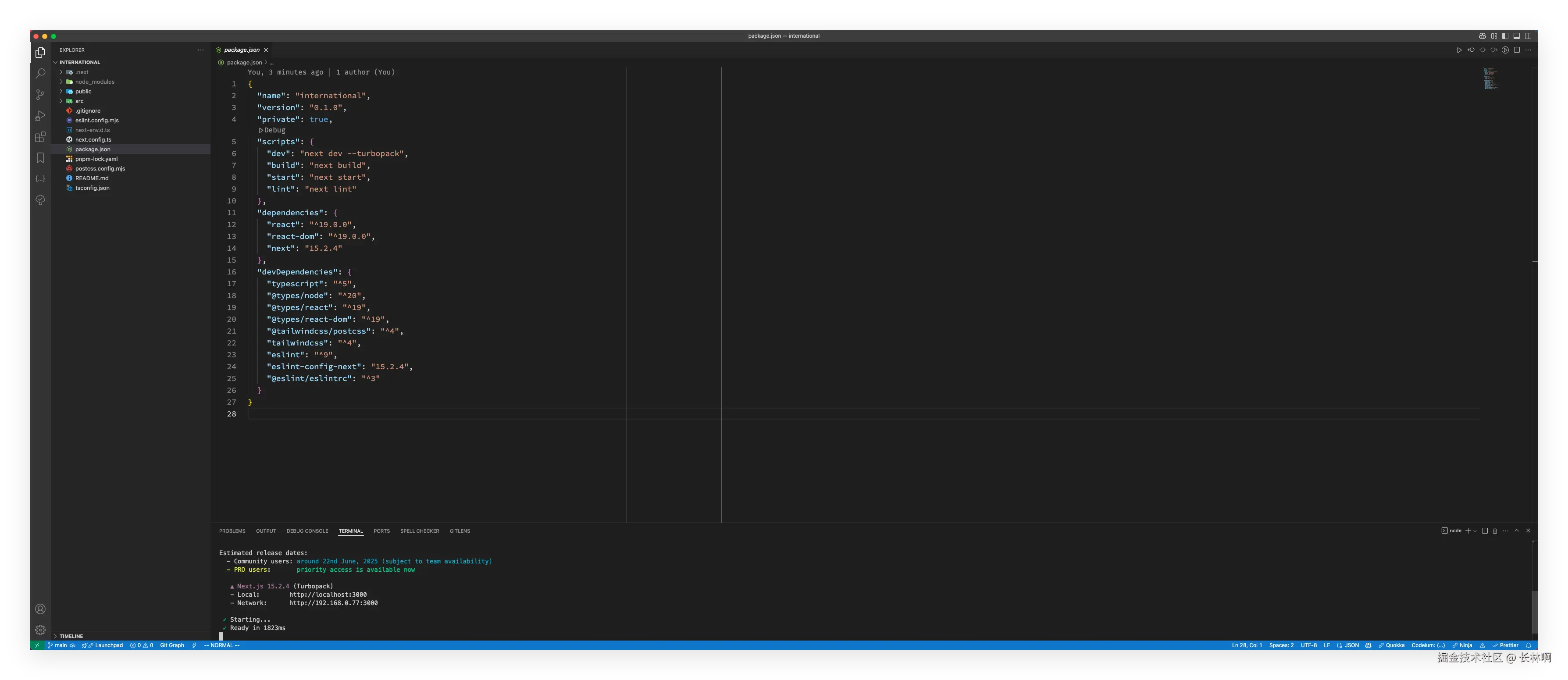
Task: Open the Extensions view
Action: (40, 137)
